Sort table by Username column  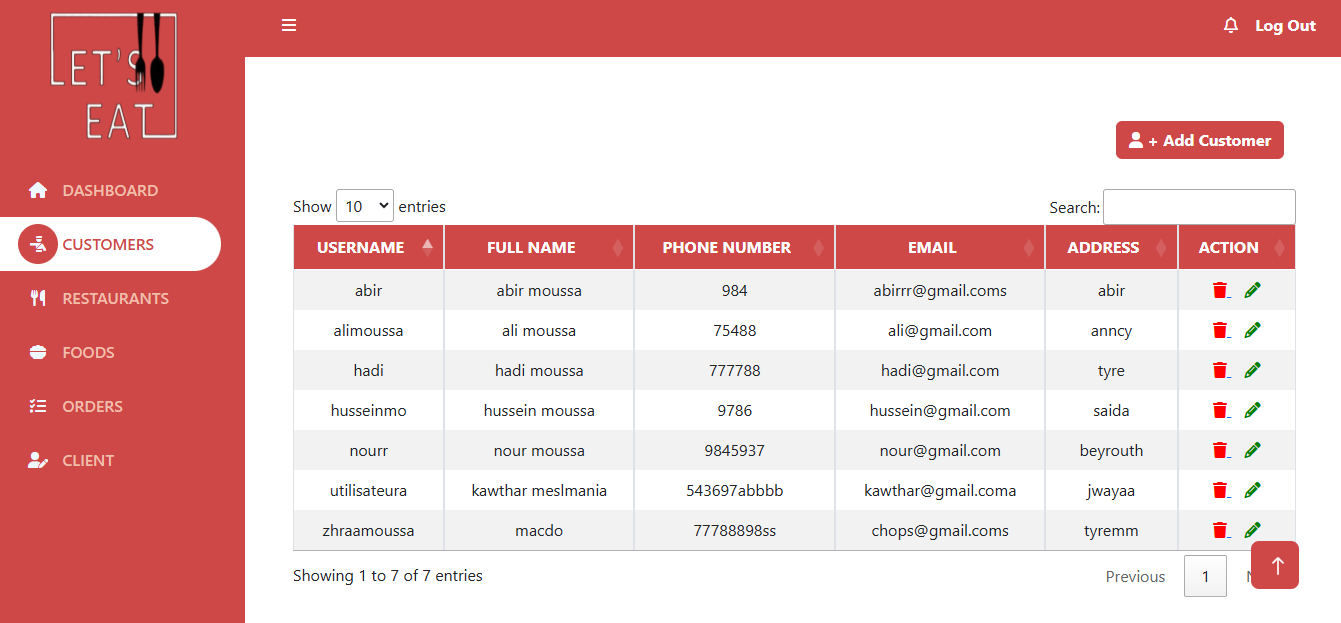click(367, 248)
